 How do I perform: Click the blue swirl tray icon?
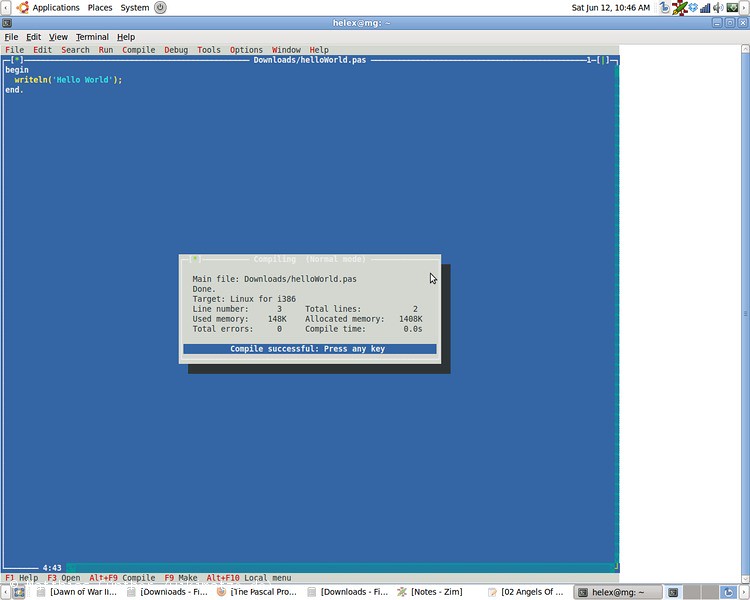pyautogui.click(x=665, y=8)
